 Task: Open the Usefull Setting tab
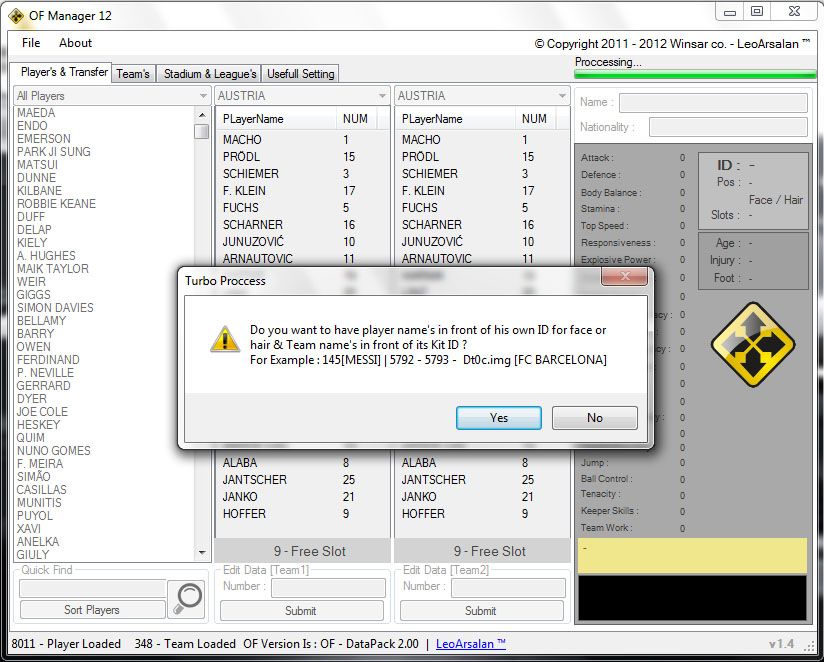[301, 73]
